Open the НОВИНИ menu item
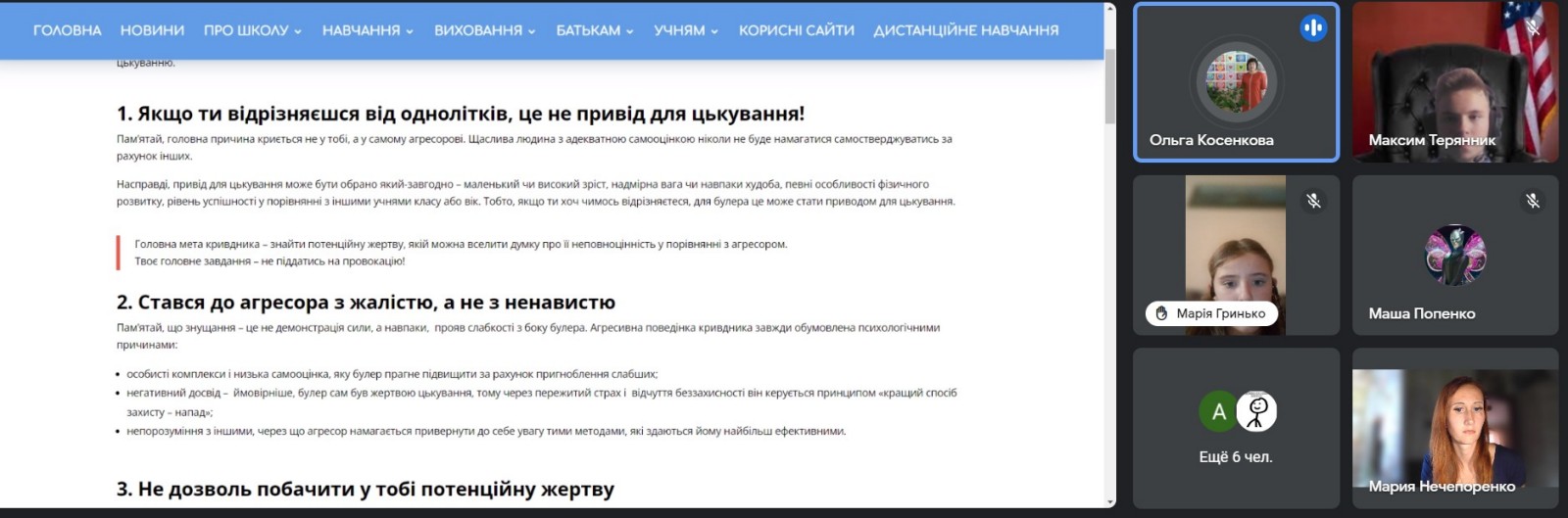 (152, 30)
